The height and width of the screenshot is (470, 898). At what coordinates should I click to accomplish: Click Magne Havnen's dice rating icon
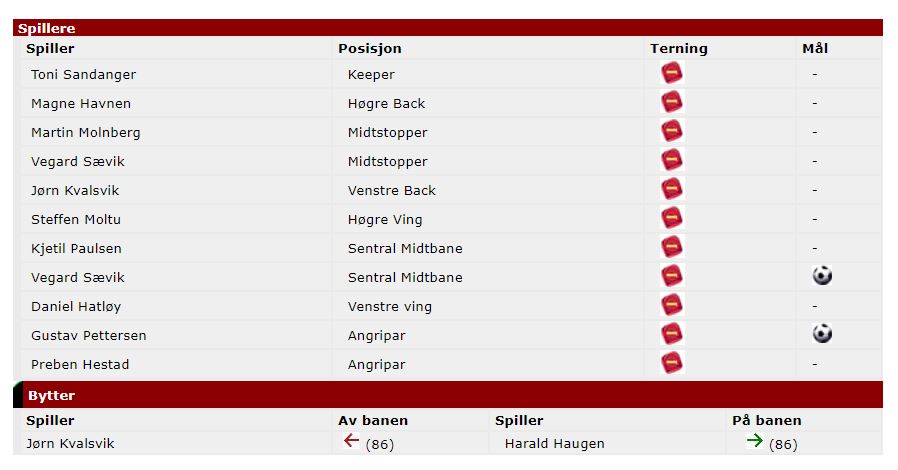coord(672,102)
